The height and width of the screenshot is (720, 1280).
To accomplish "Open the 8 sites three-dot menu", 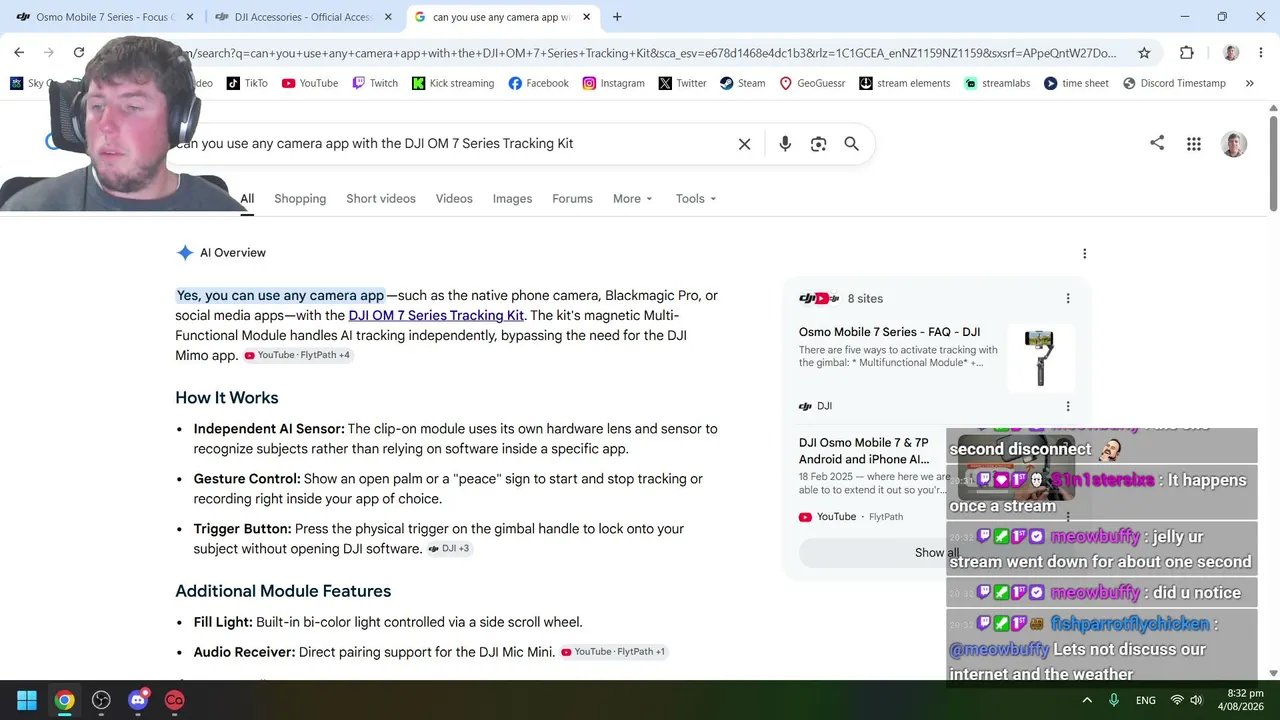I will click(1067, 298).
